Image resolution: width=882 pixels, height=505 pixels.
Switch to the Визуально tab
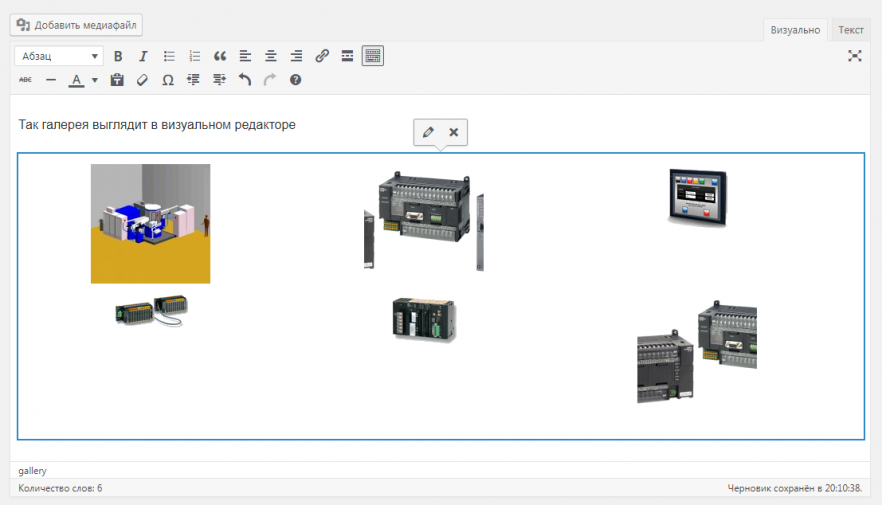[x=795, y=30]
